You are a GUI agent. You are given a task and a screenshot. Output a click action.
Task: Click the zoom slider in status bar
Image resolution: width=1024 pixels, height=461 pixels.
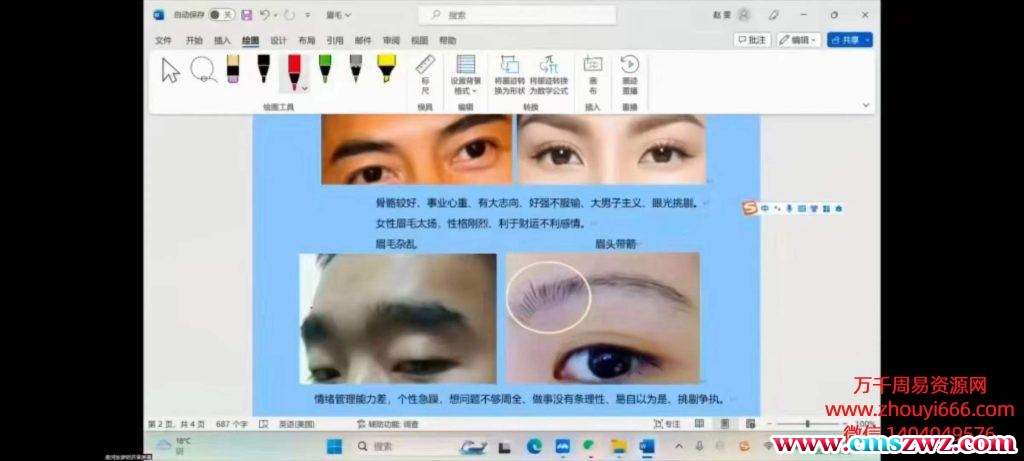tap(806, 424)
